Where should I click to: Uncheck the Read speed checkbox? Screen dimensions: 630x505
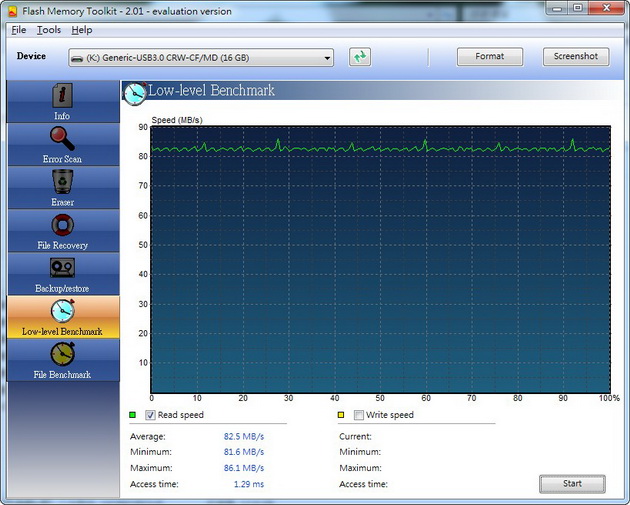pos(151,415)
